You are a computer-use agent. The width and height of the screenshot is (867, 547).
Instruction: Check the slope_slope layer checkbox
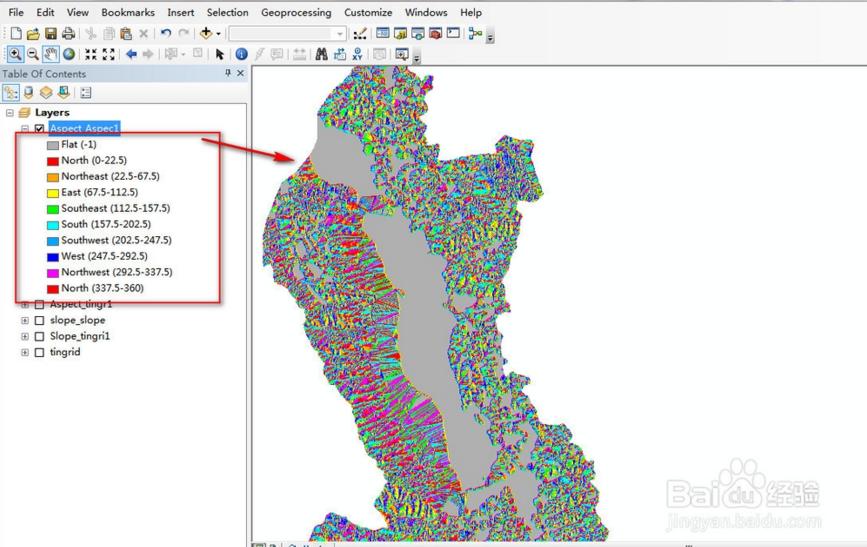point(39,320)
